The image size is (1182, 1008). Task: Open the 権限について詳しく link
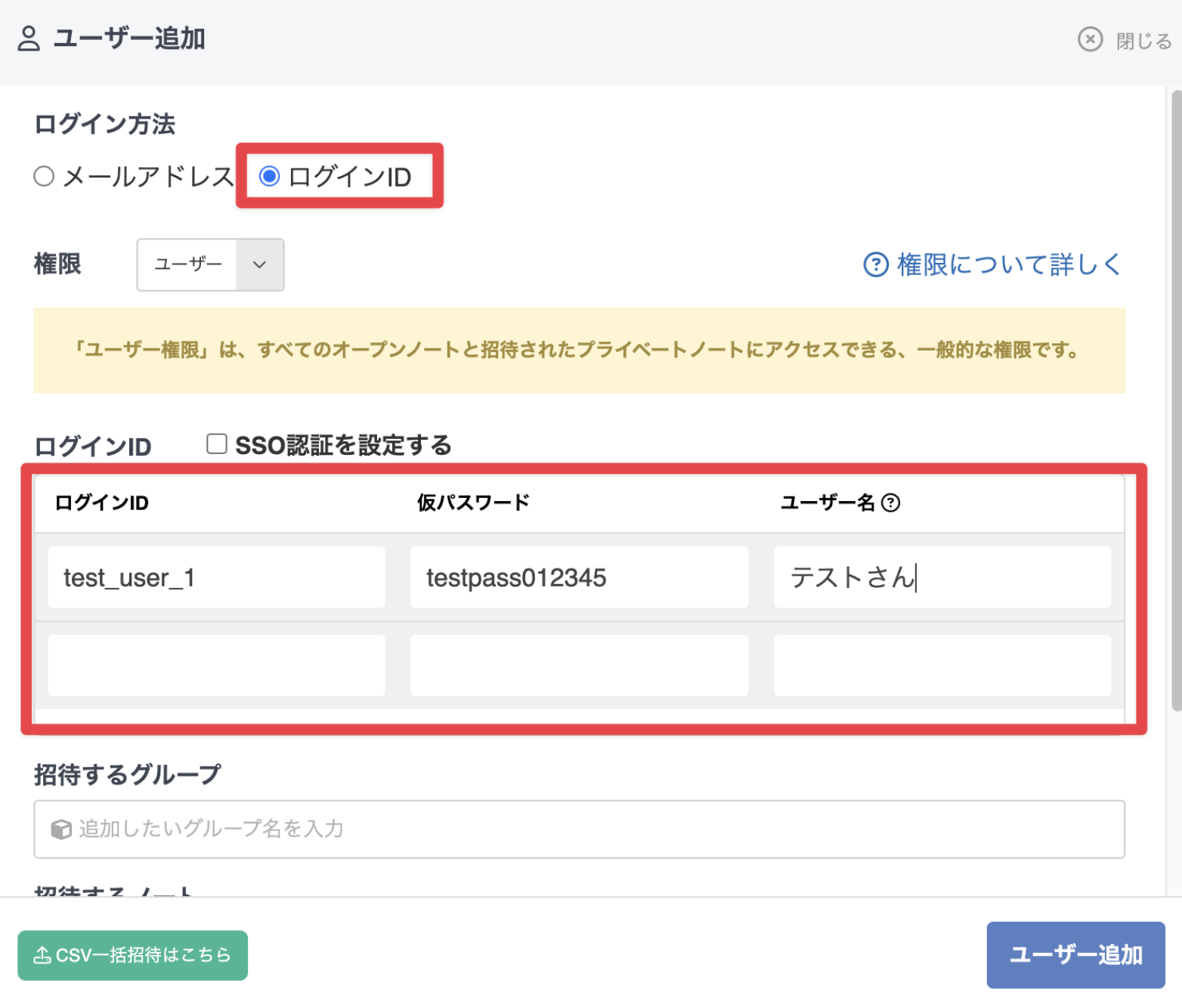[1008, 264]
